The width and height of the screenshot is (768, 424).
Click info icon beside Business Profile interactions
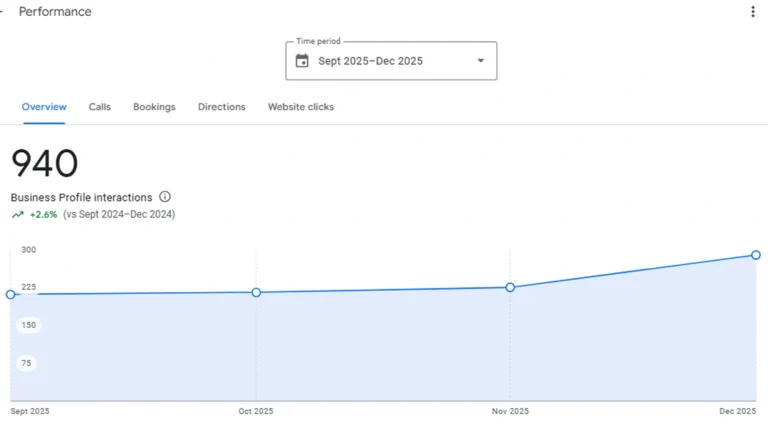pos(165,197)
